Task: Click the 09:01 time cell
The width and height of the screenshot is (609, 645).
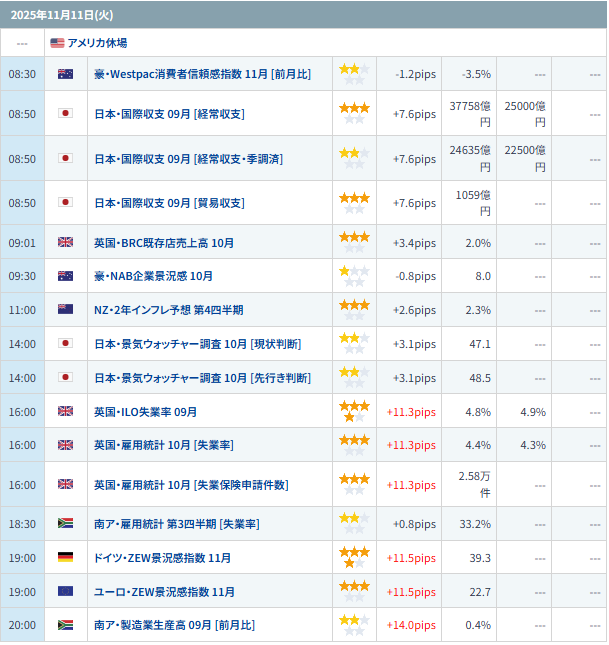Action: [x=22, y=242]
